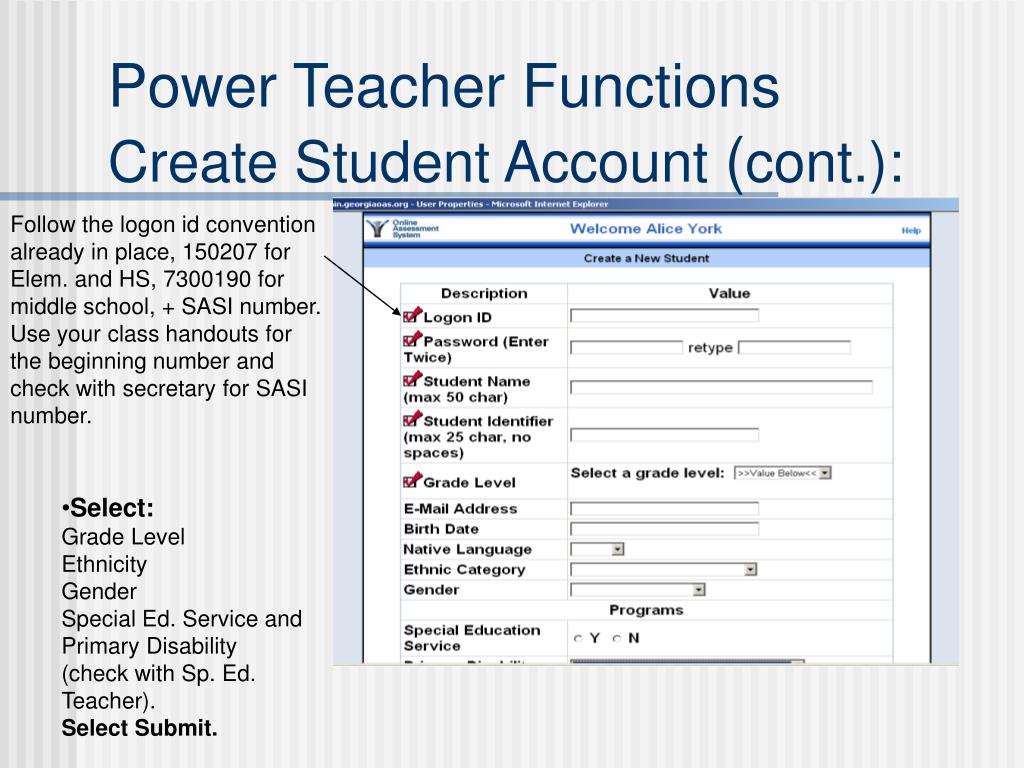Click the E-Mail Address field

point(664,508)
